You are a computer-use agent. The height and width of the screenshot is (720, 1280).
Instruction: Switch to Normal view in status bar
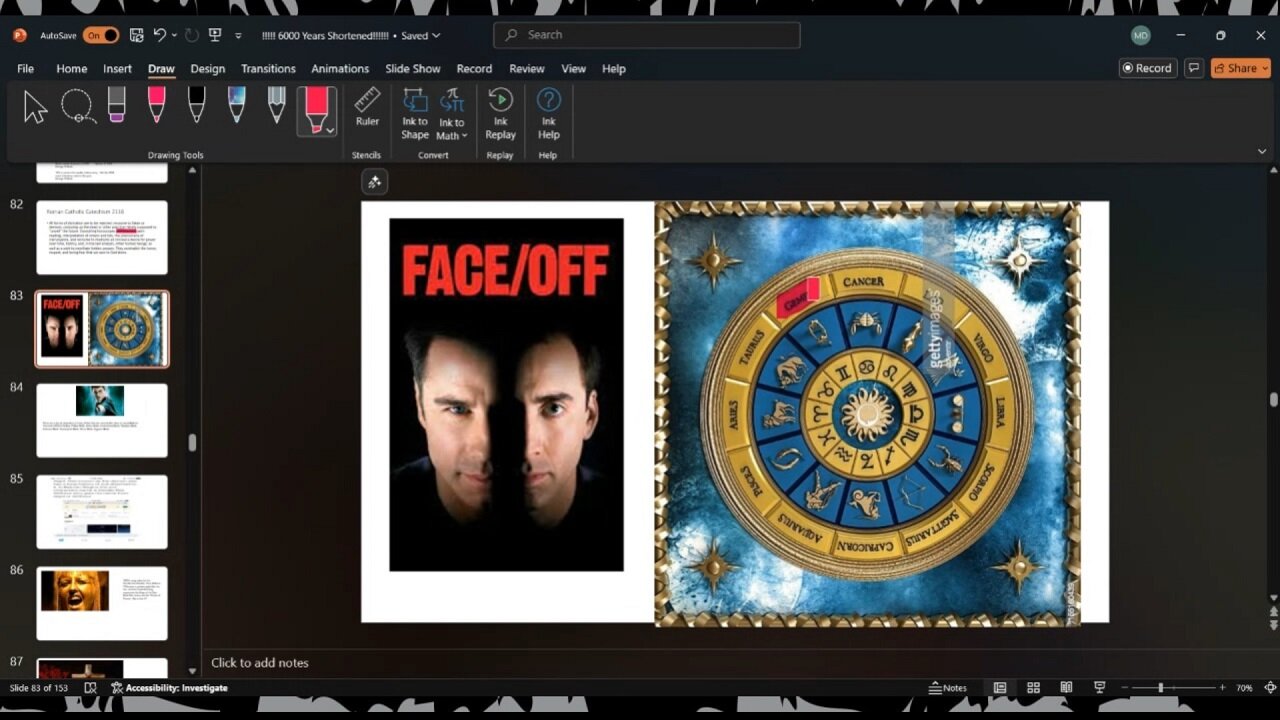1000,688
